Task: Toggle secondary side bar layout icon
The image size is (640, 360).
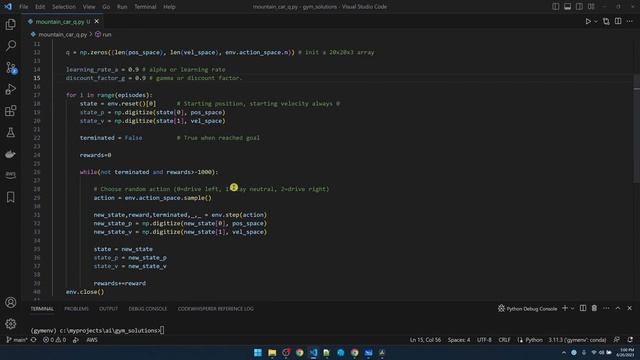Action: pos(579,7)
